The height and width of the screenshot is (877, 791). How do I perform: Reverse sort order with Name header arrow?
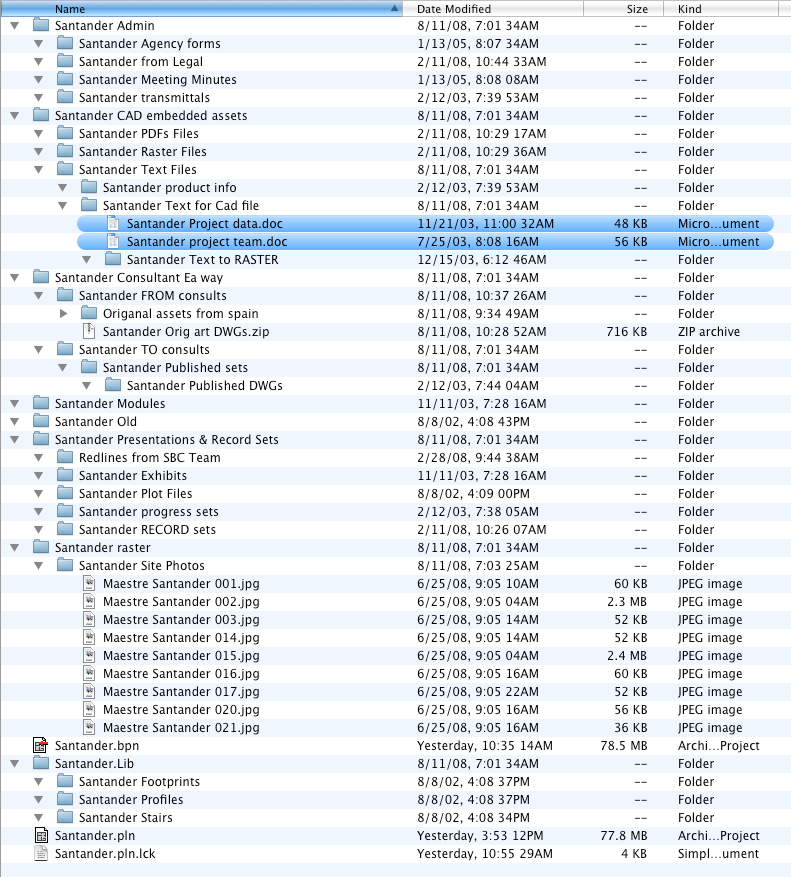click(394, 8)
